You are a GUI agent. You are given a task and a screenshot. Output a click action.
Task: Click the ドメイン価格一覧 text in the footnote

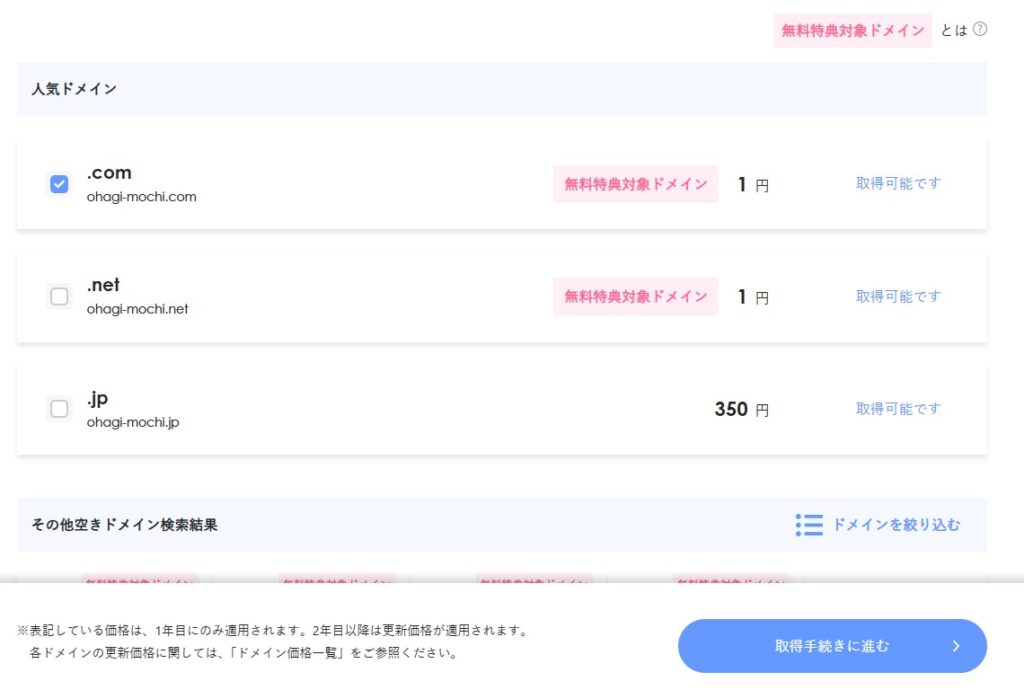tap(282, 653)
